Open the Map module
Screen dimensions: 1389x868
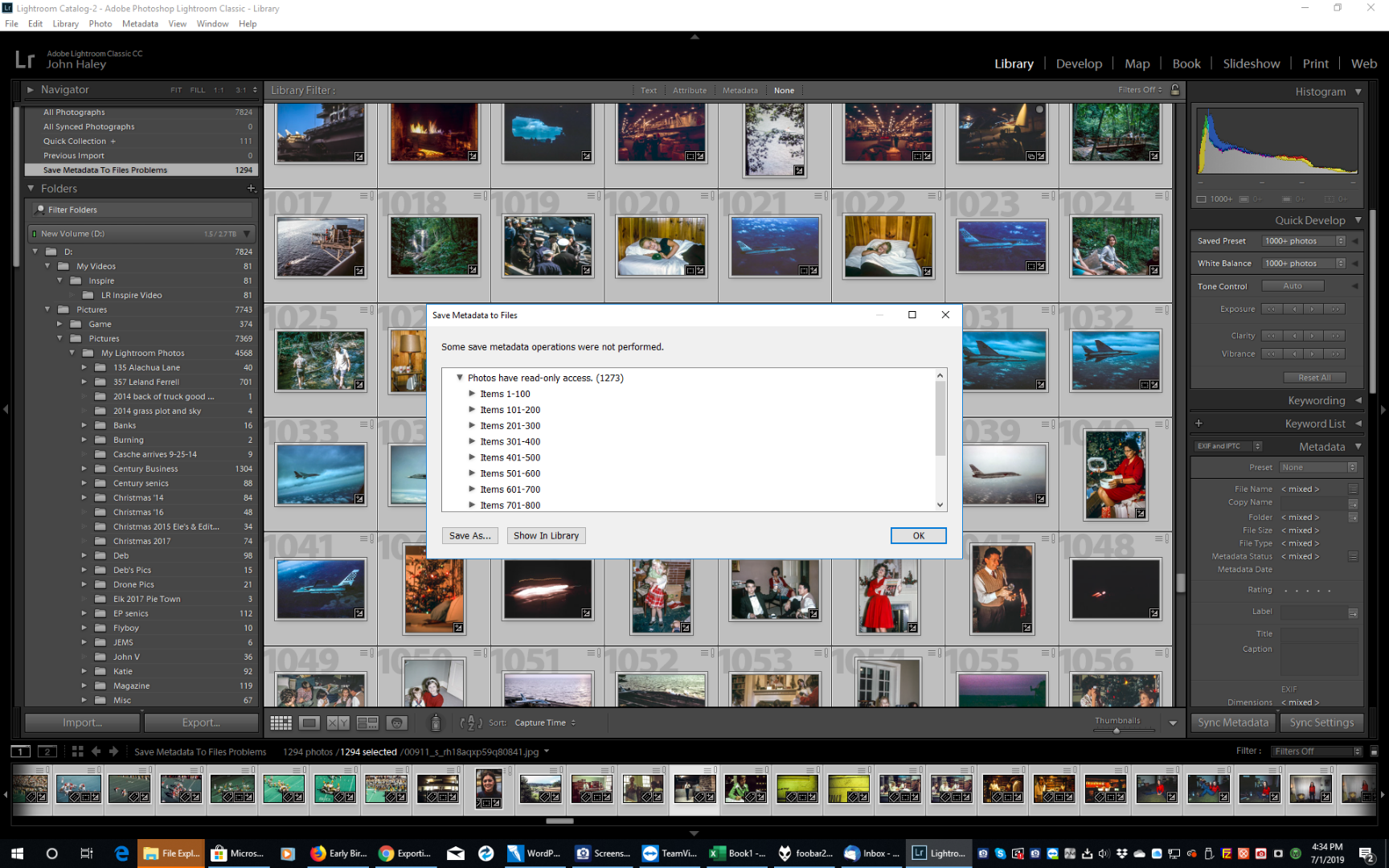1137,63
